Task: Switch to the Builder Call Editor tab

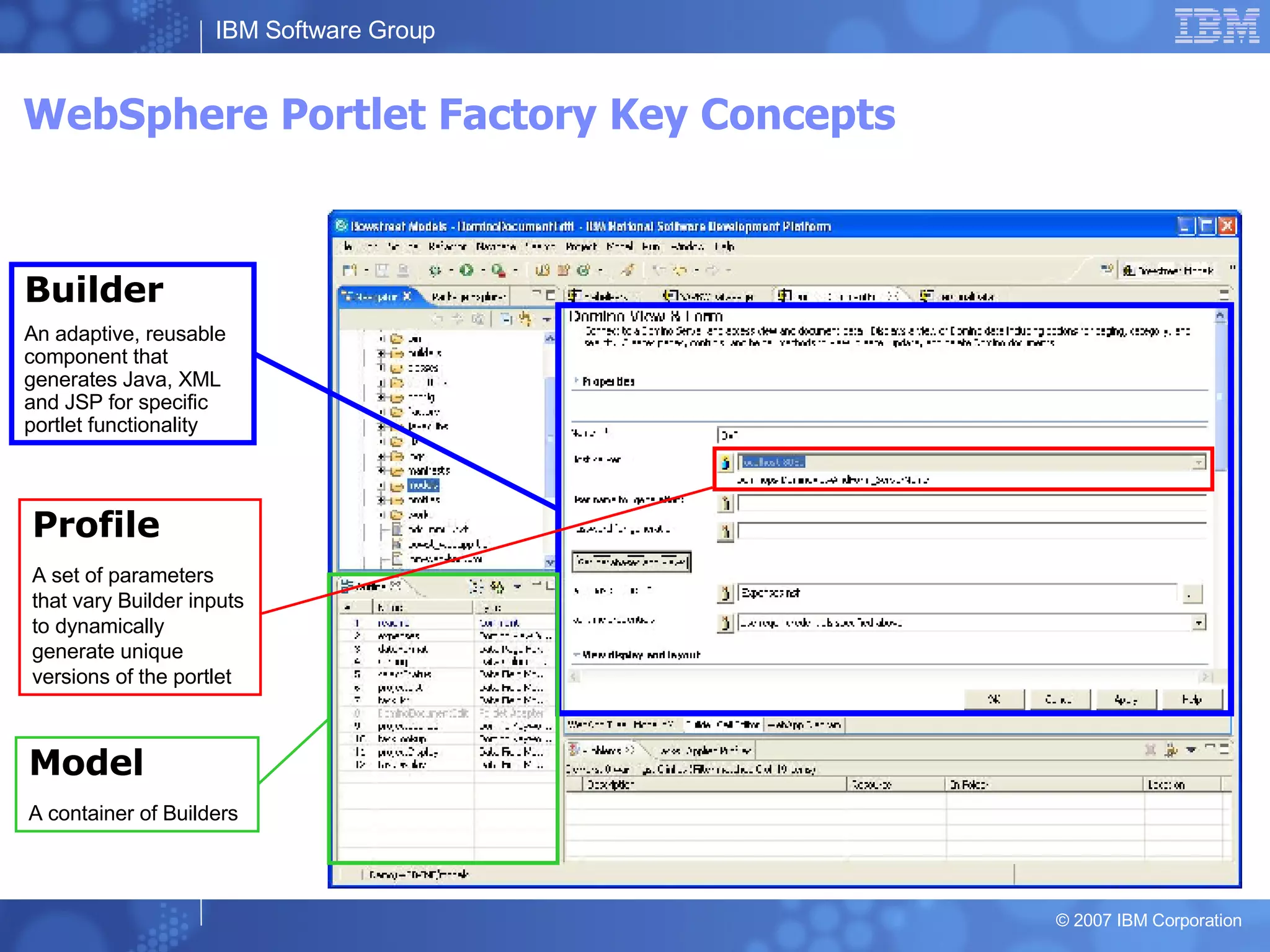Action: coord(723,725)
